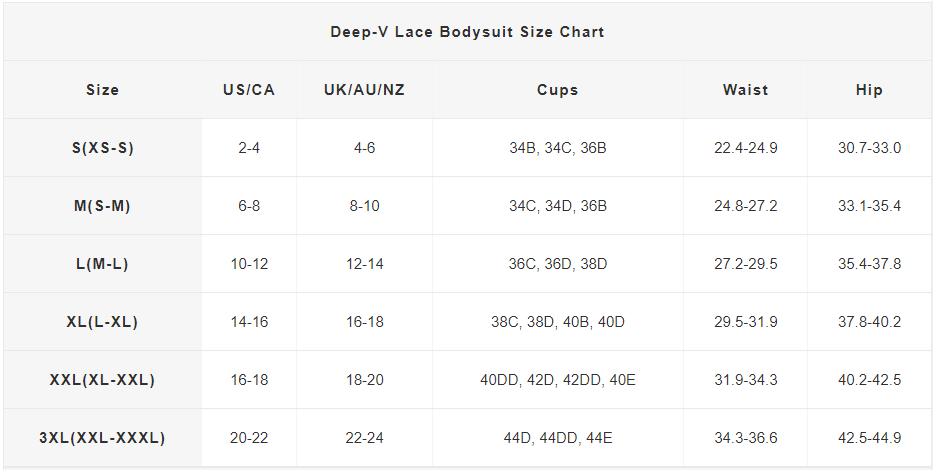Select the S(XS-S) size row label
933x470 pixels.
click(102, 148)
